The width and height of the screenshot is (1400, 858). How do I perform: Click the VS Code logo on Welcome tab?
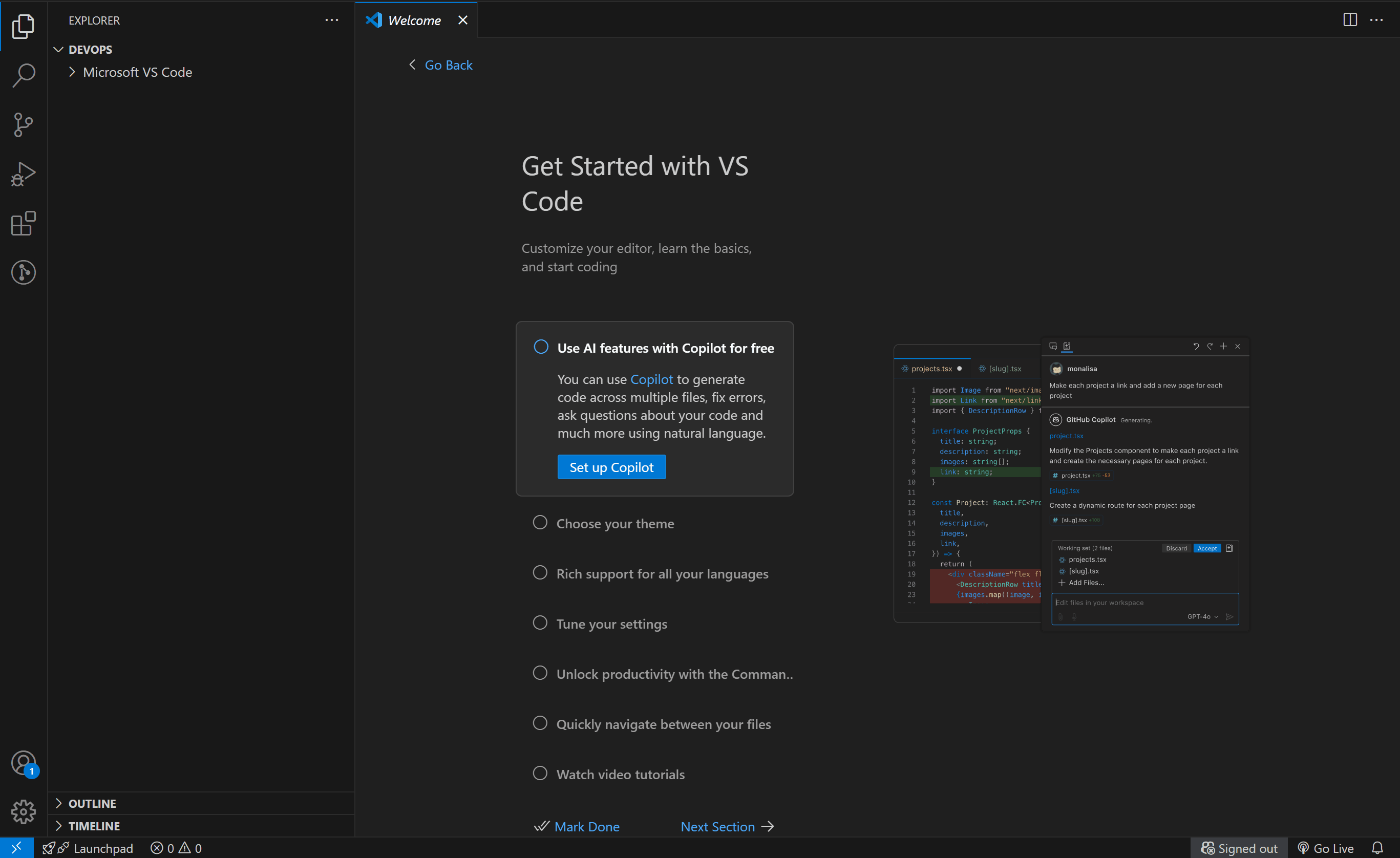(x=374, y=20)
